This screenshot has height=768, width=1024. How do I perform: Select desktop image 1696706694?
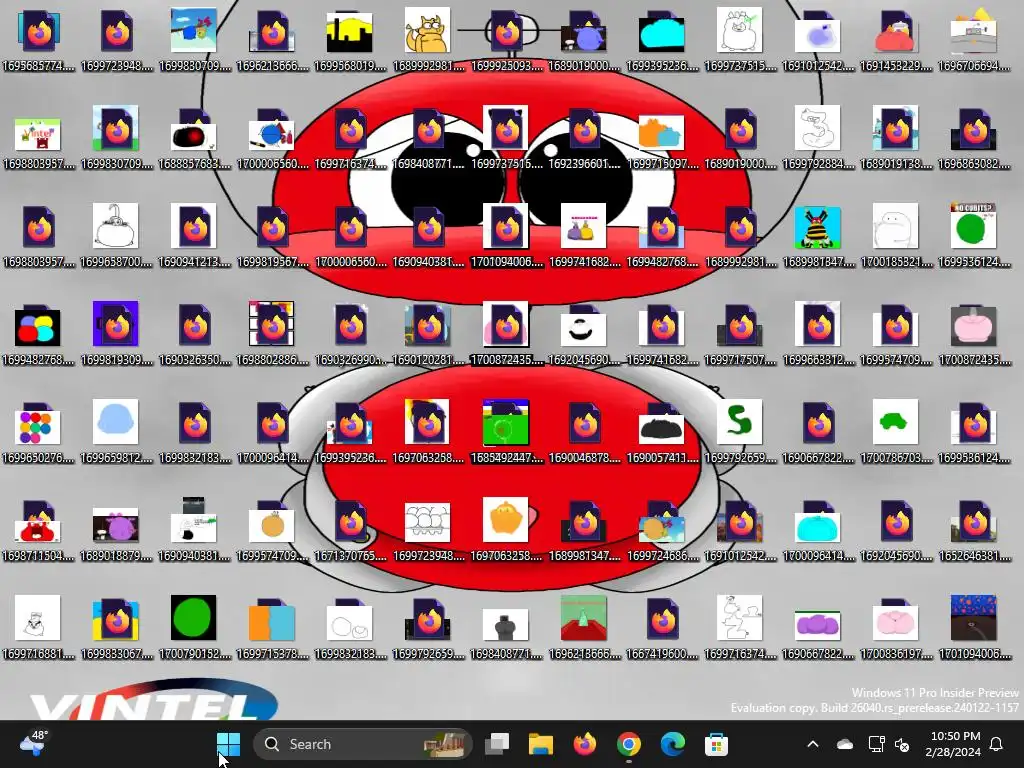click(x=974, y=40)
